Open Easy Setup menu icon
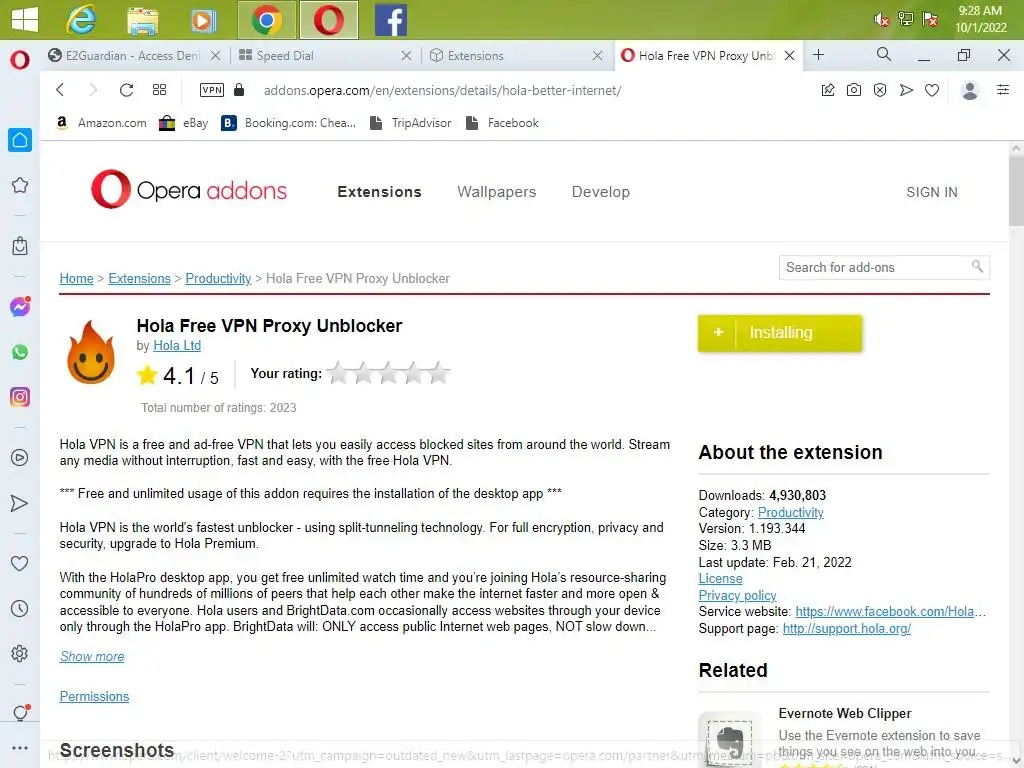Screen dimensions: 1024x768 click(x=1003, y=89)
